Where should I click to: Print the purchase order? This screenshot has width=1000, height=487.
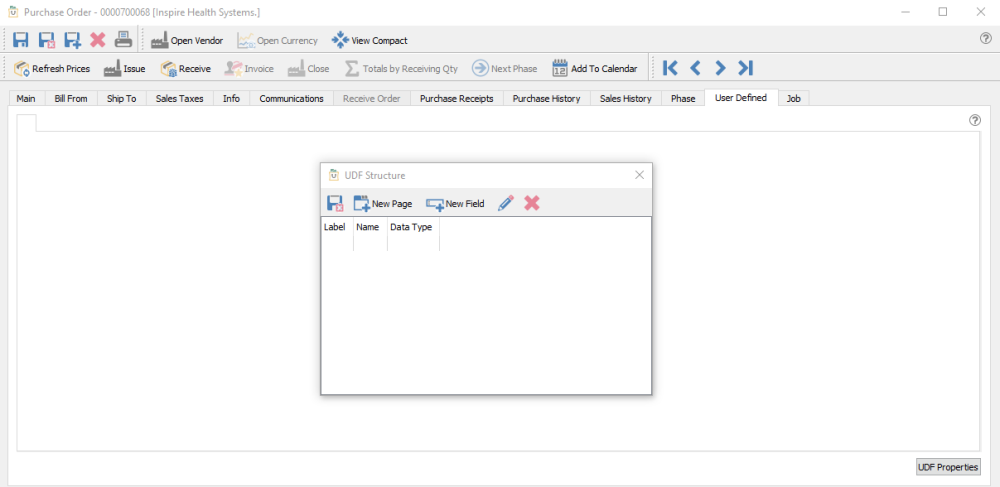click(x=123, y=40)
